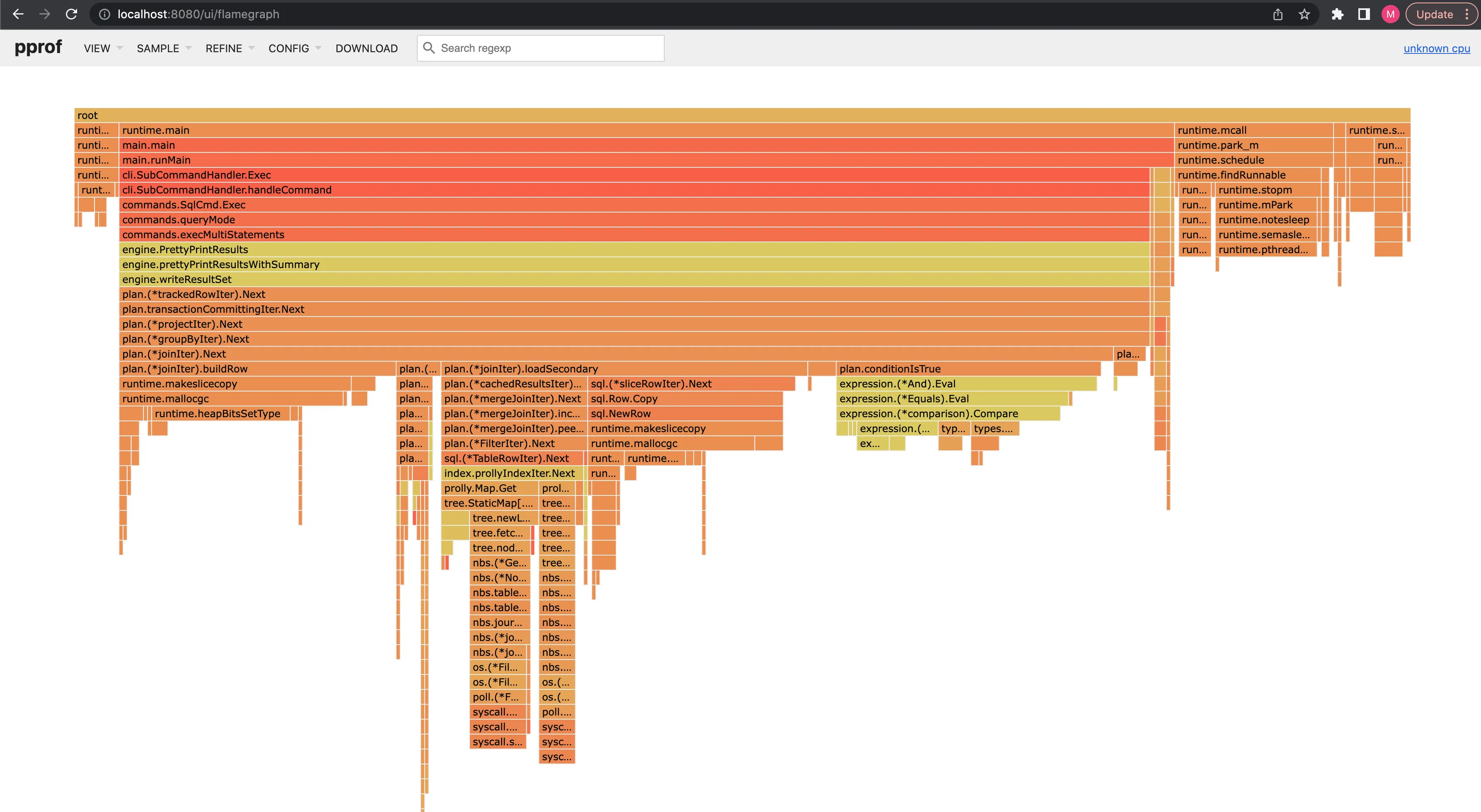1481x812 pixels.
Task: Open the extensions puzzle icon
Action: pyautogui.click(x=1337, y=15)
